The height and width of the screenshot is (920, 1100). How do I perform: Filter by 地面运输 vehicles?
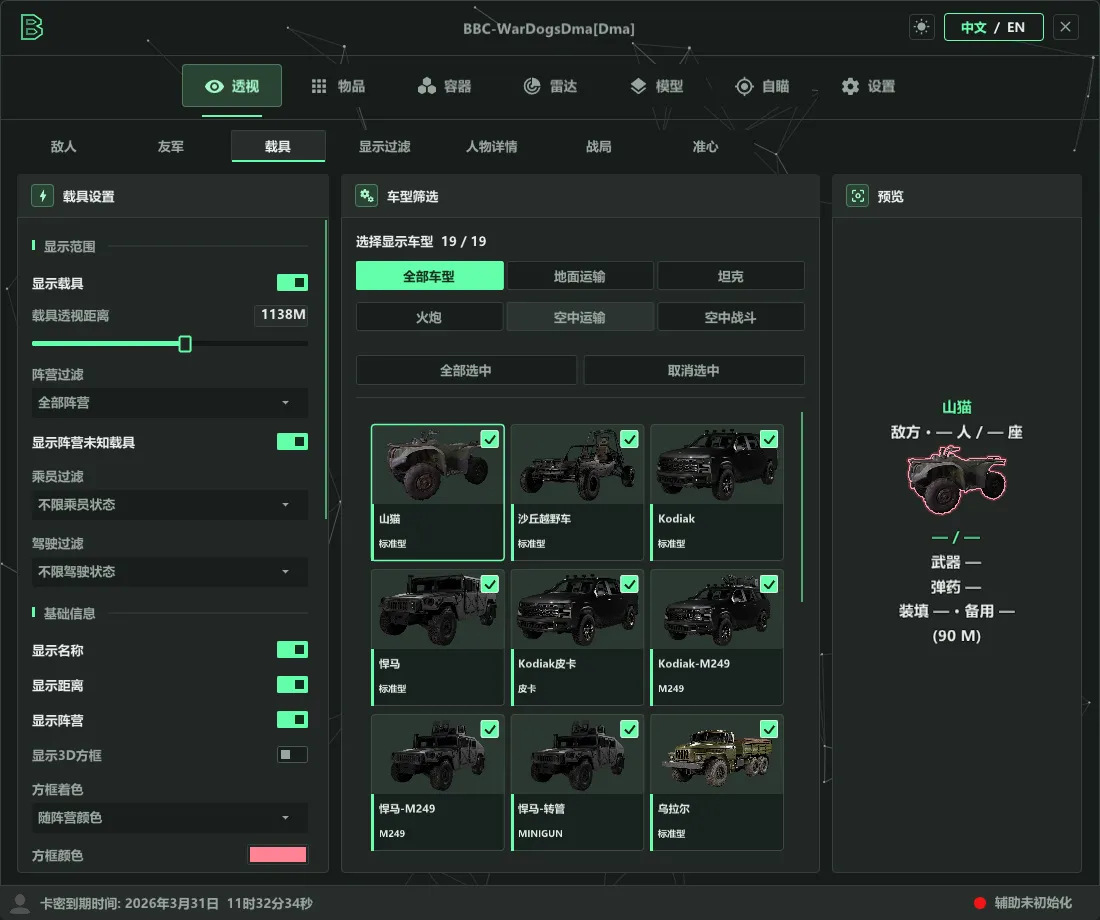point(579,276)
